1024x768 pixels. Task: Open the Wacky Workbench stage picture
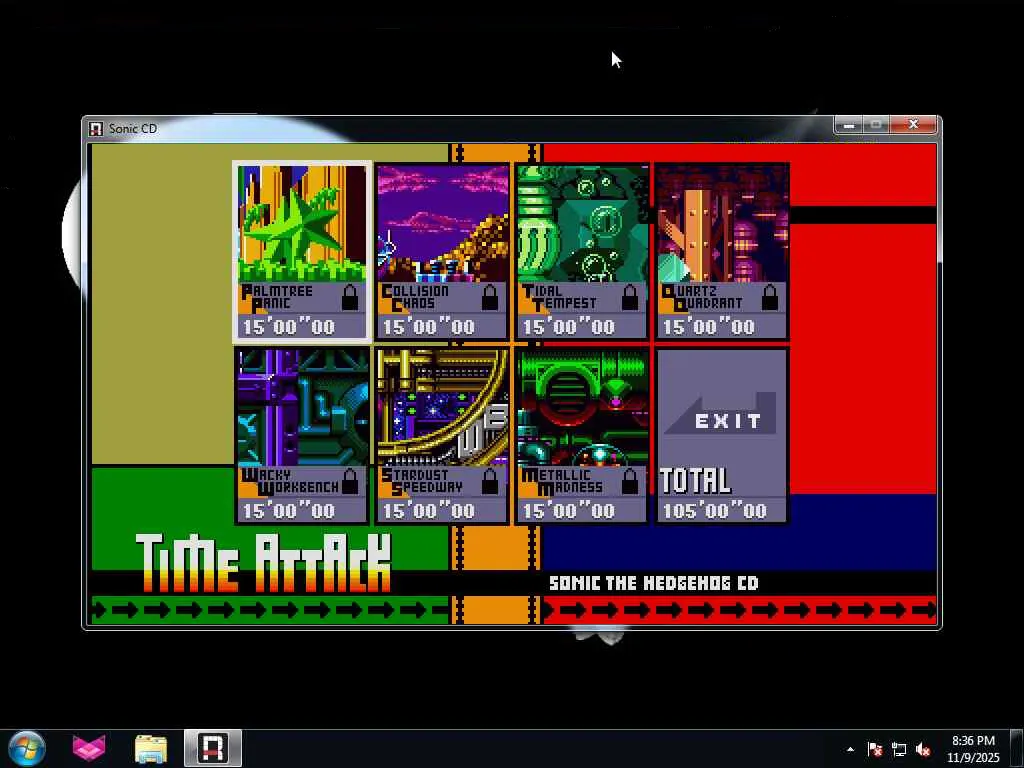click(x=302, y=407)
